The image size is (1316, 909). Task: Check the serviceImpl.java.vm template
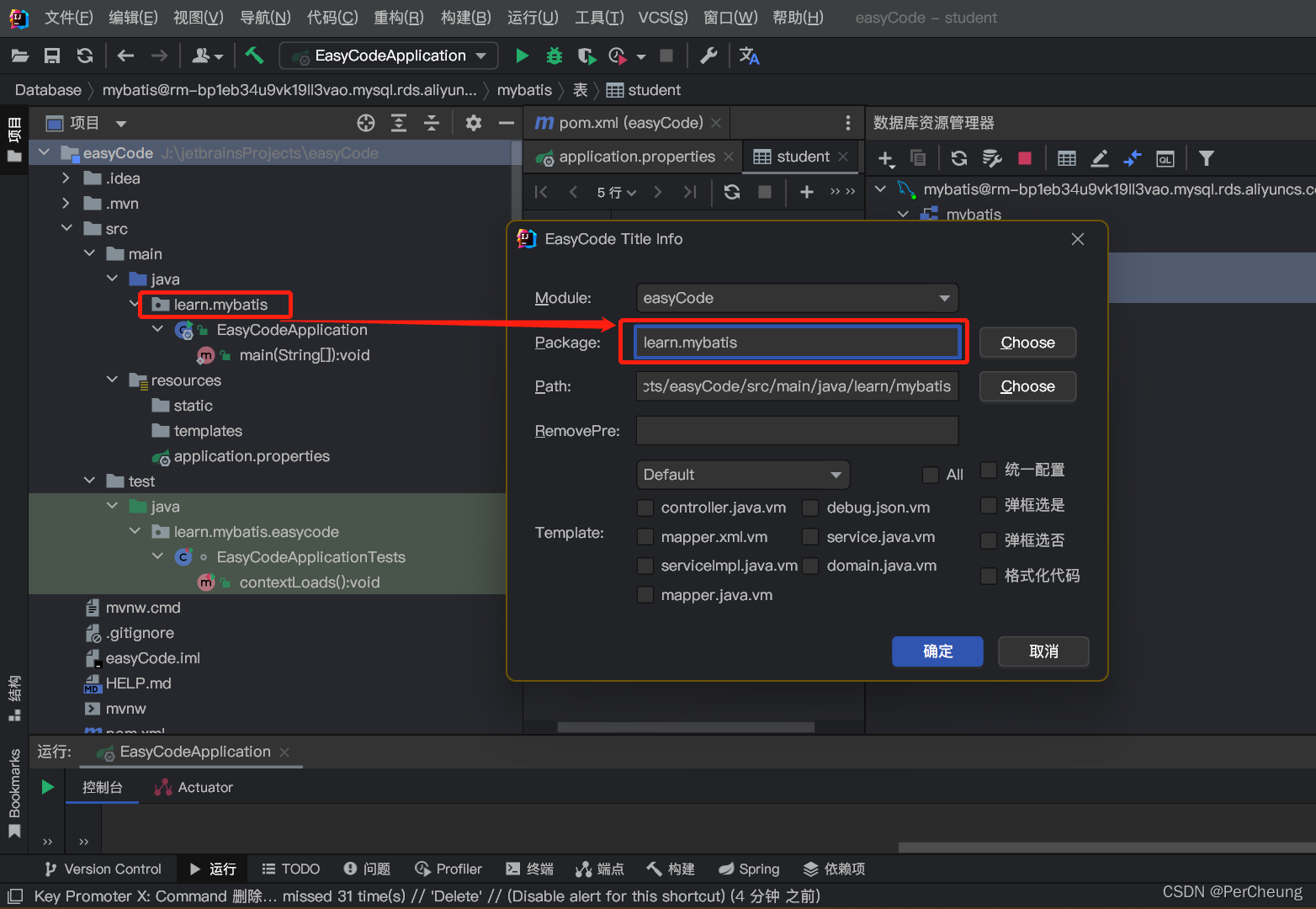point(645,566)
